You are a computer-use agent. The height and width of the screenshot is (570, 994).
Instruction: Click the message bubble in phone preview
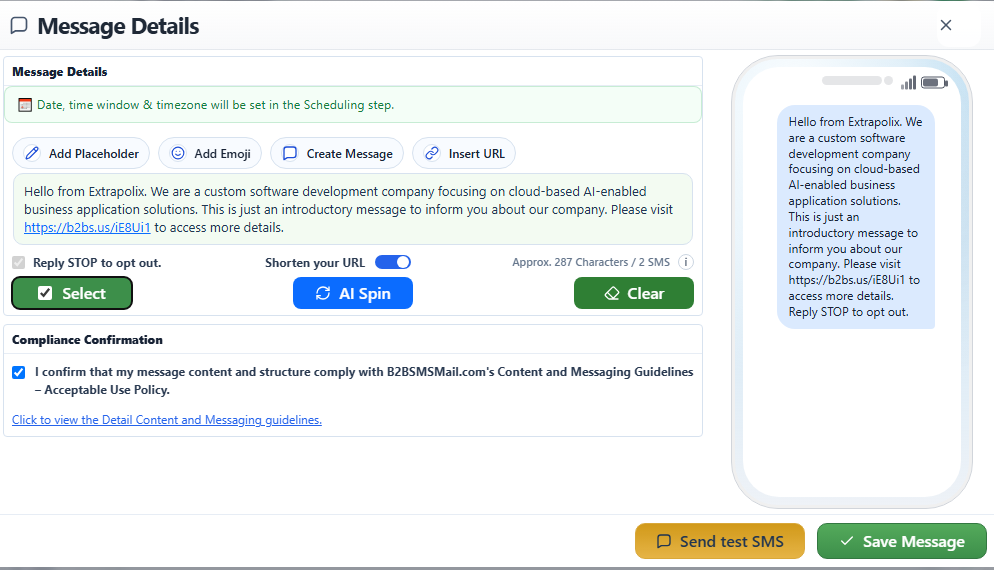point(856,217)
